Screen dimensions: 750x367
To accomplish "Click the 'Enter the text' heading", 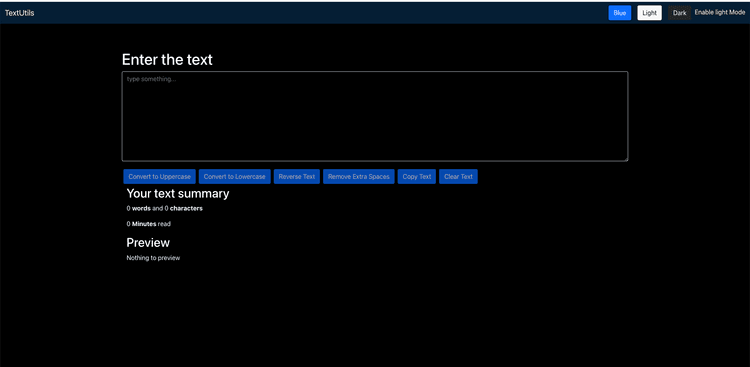I will click(167, 60).
